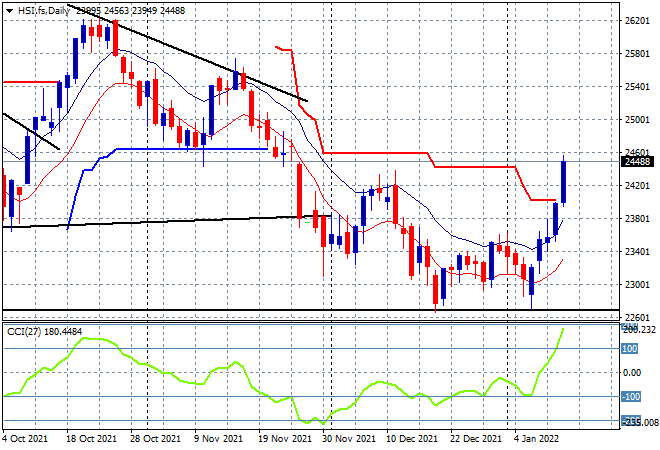Click the divider between chart and CCI pane
The width and height of the screenshot is (660, 450).
click(x=311, y=322)
